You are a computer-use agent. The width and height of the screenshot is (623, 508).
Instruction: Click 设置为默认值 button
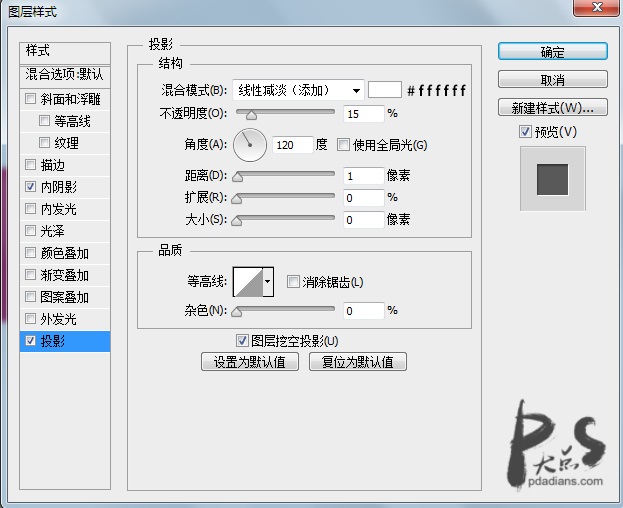tap(250, 362)
